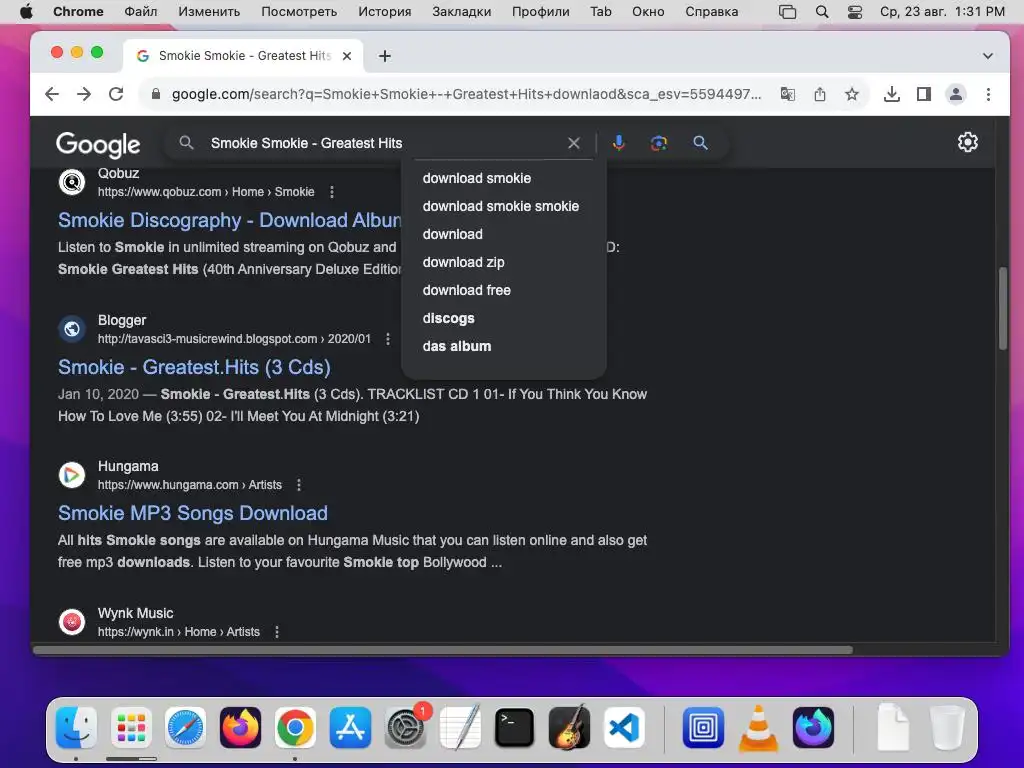Start voice search with microphone icon

click(x=618, y=143)
